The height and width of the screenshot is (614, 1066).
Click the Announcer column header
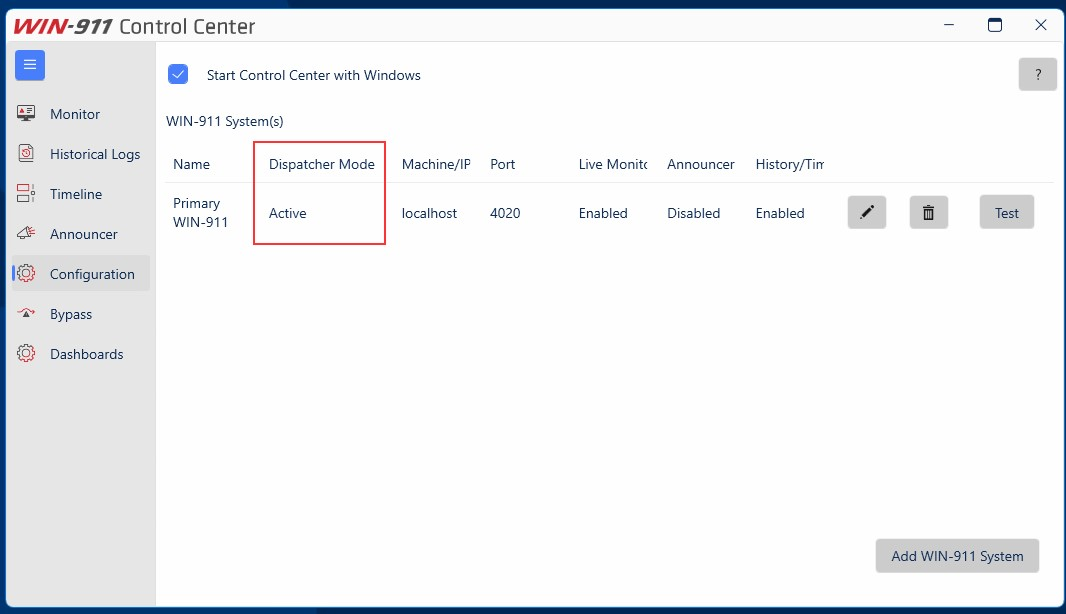point(701,164)
